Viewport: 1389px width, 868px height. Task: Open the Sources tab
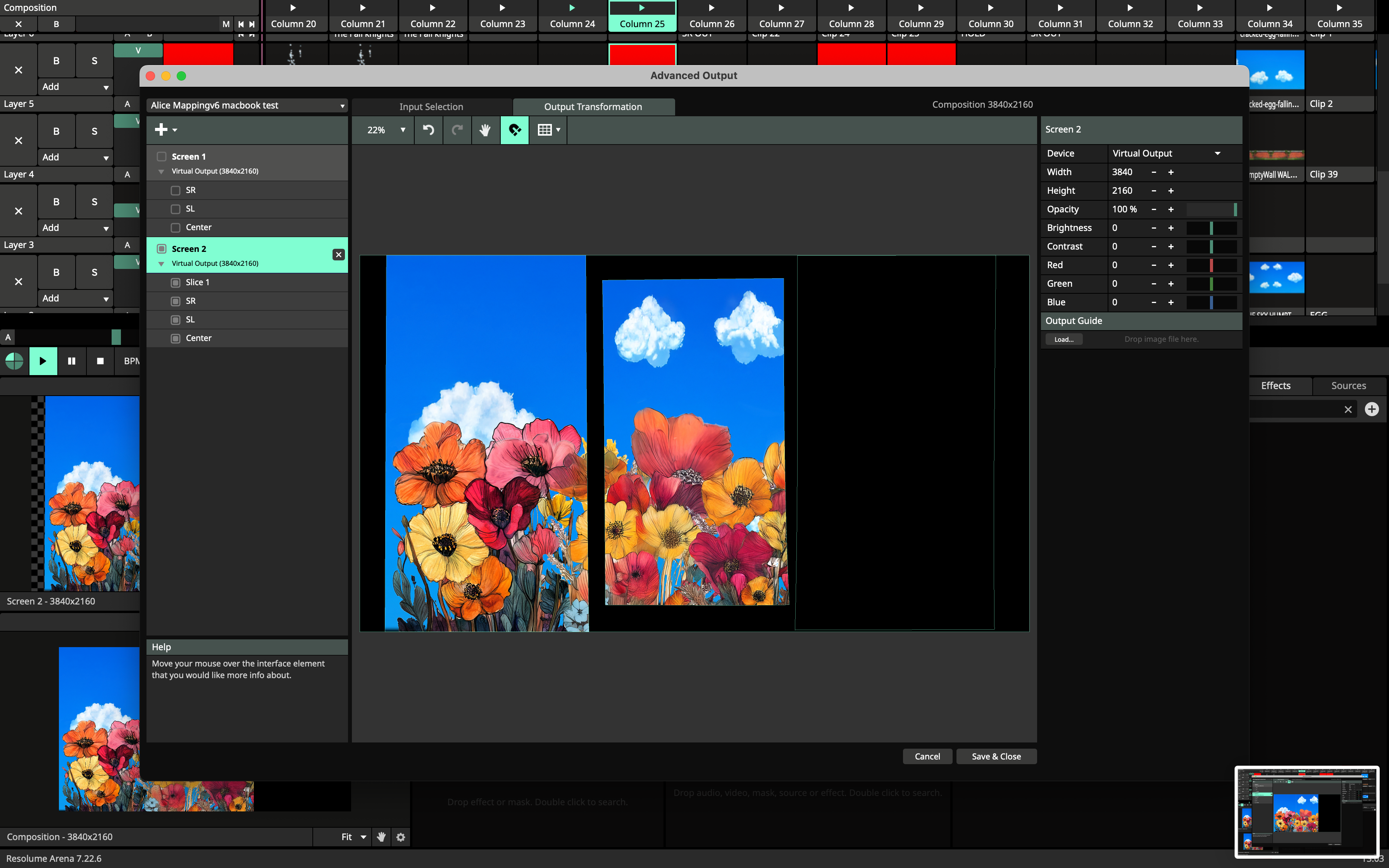pos(1348,386)
